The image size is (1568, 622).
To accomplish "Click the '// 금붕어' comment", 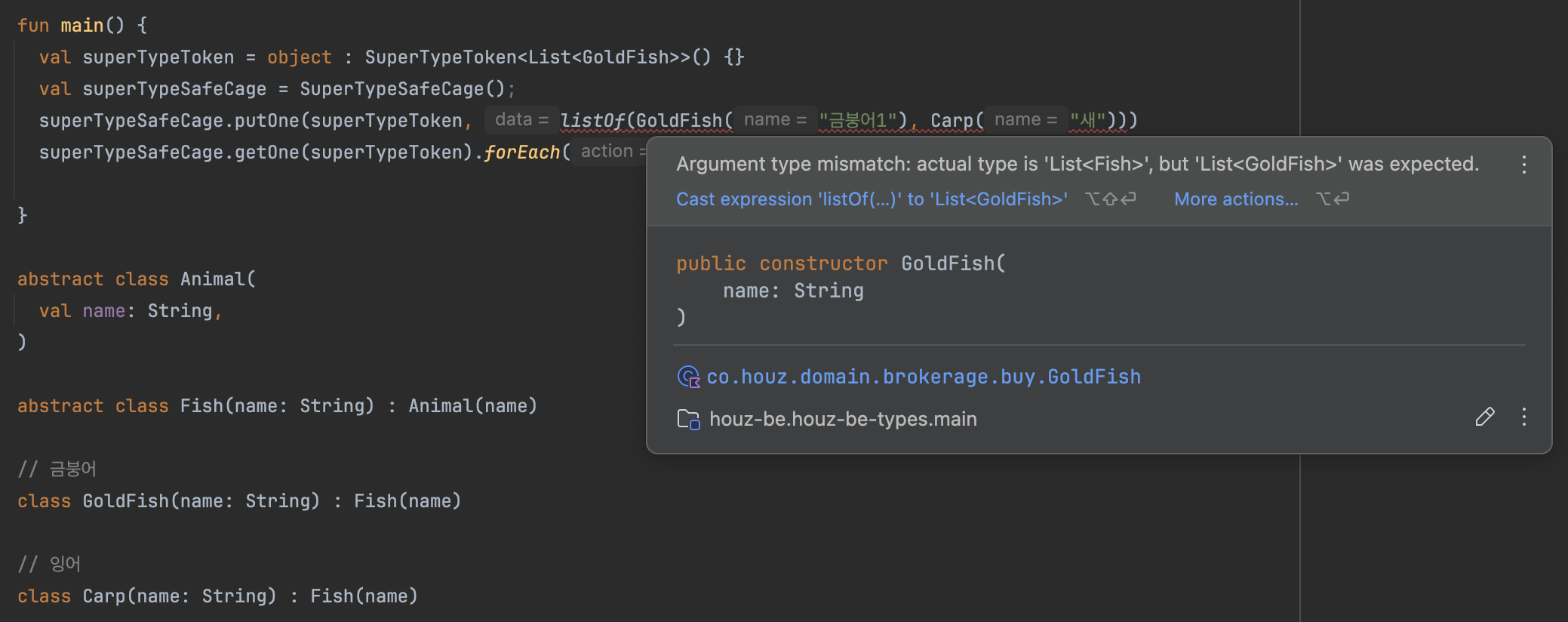I will [x=57, y=470].
